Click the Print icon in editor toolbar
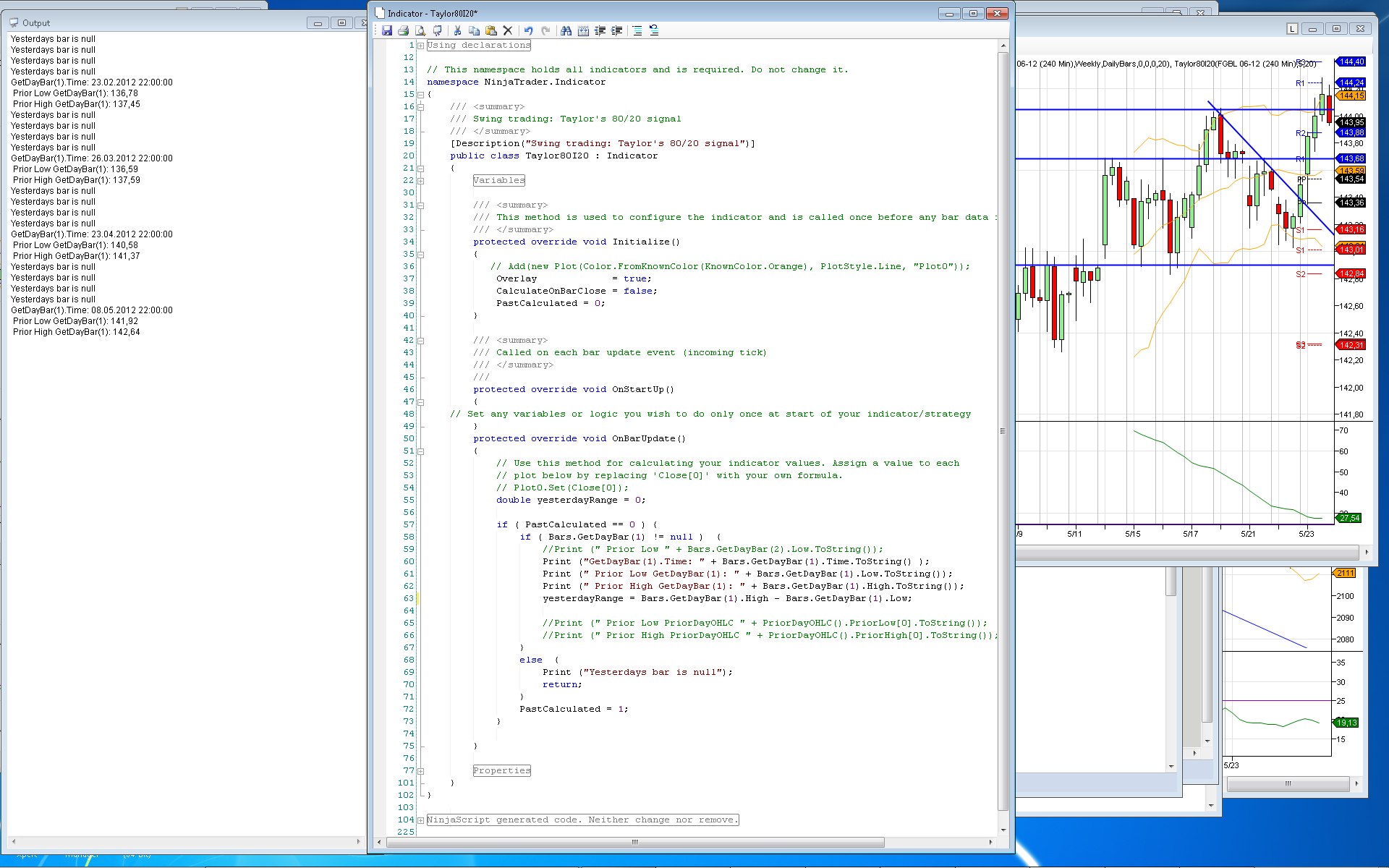 click(404, 30)
